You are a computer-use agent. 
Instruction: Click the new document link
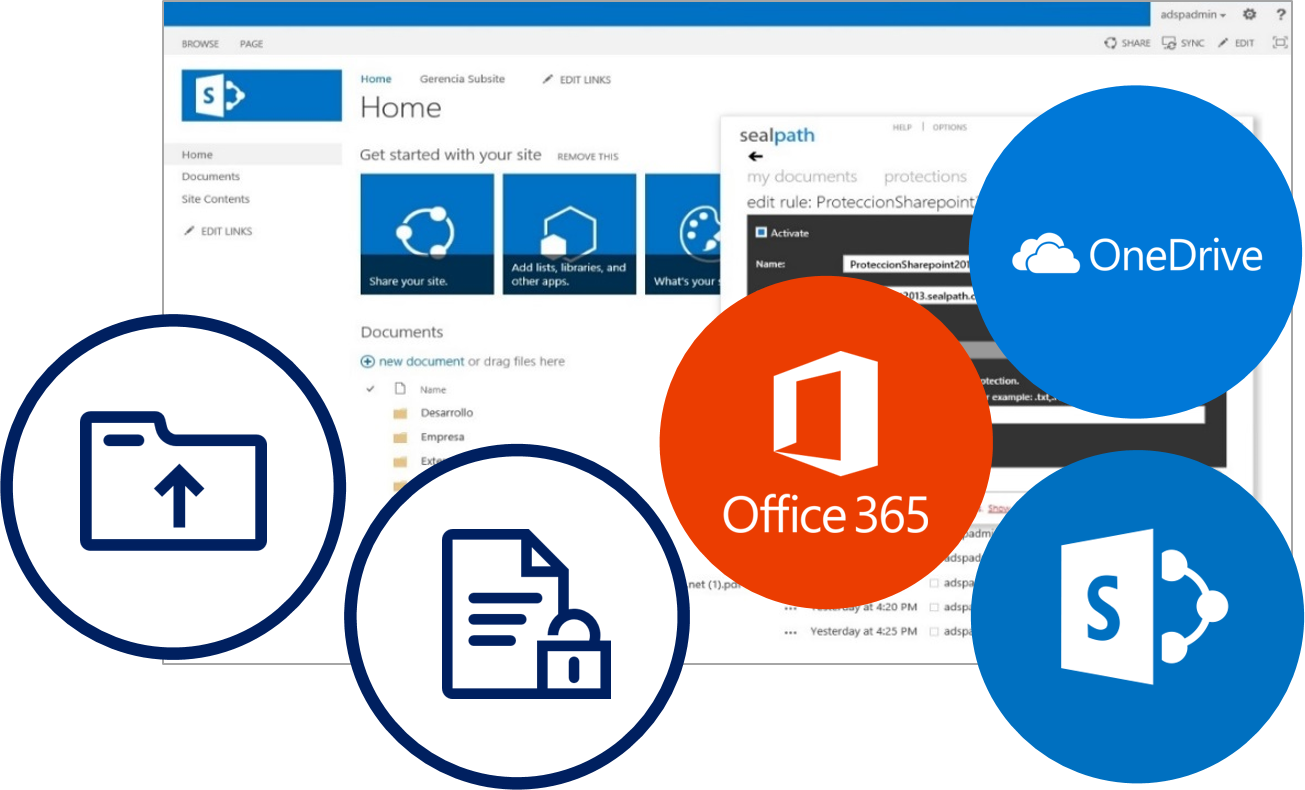[x=420, y=359]
